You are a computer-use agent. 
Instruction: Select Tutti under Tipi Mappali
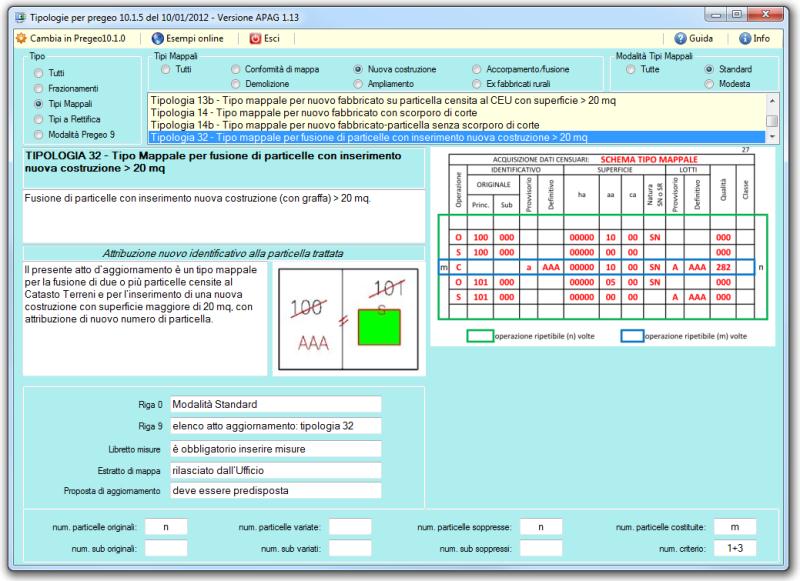[165, 69]
